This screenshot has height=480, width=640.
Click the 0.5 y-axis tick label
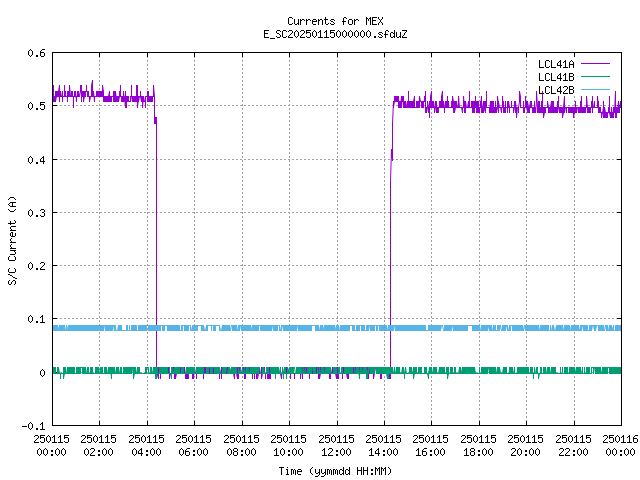point(36,106)
